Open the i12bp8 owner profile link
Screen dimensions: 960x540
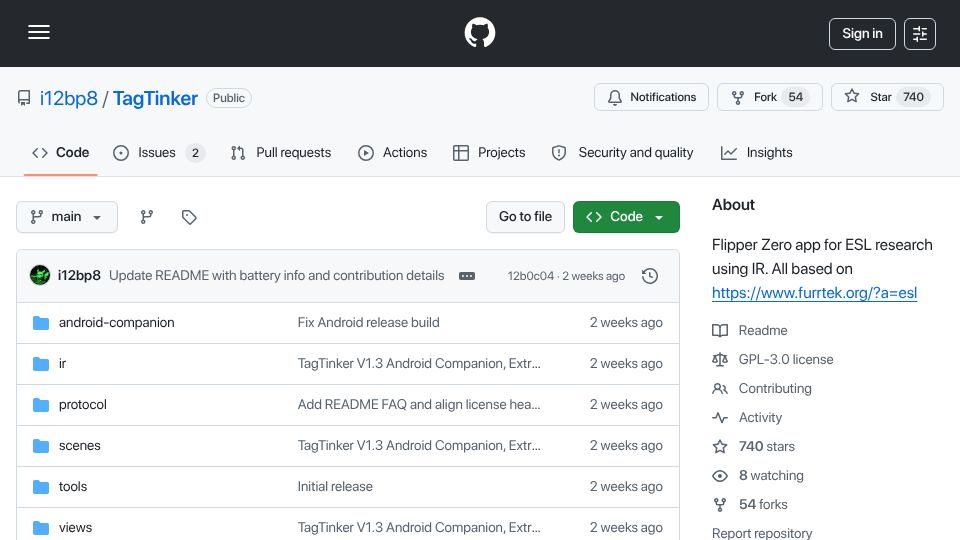[69, 98]
